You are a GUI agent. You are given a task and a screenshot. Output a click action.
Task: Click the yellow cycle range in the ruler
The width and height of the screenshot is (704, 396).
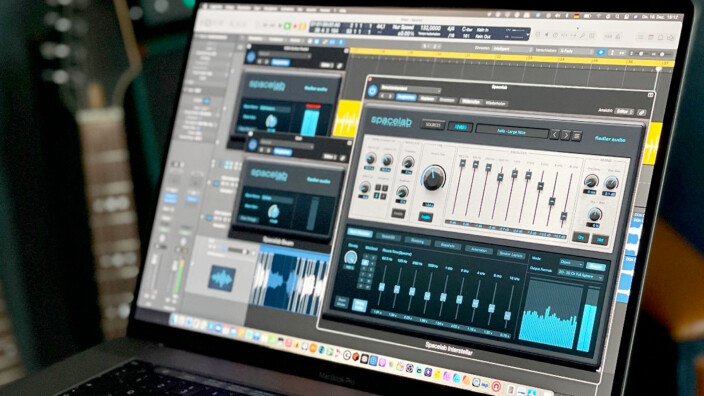(x=512, y=58)
